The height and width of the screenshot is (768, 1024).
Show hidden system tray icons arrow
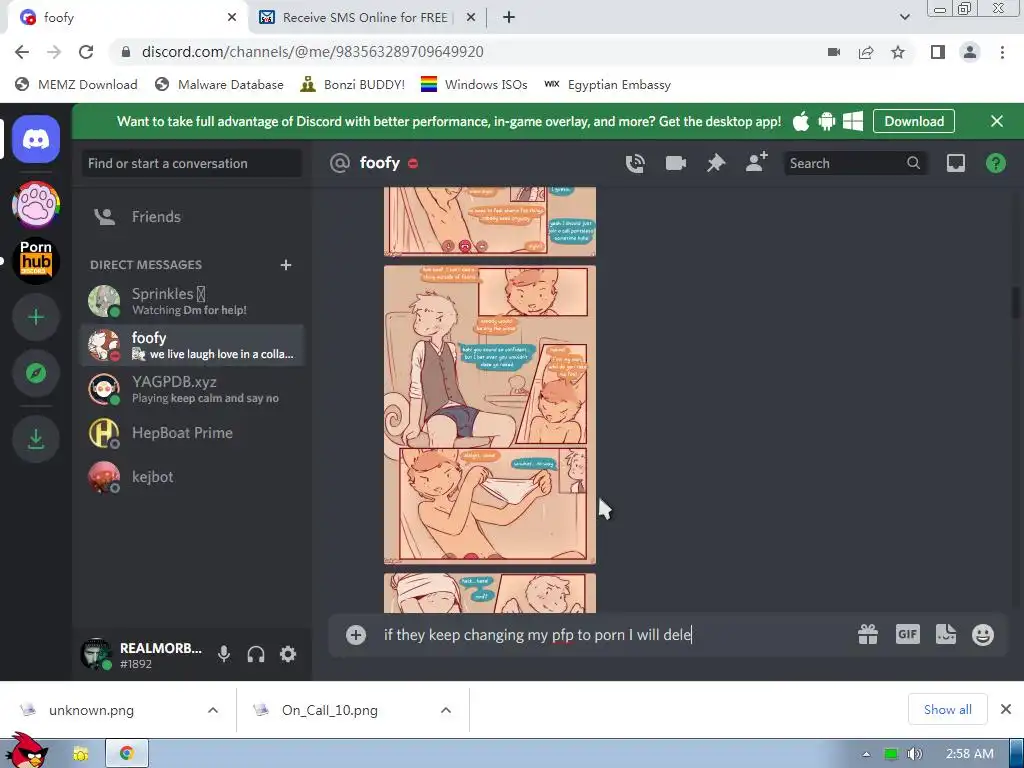(x=866, y=754)
